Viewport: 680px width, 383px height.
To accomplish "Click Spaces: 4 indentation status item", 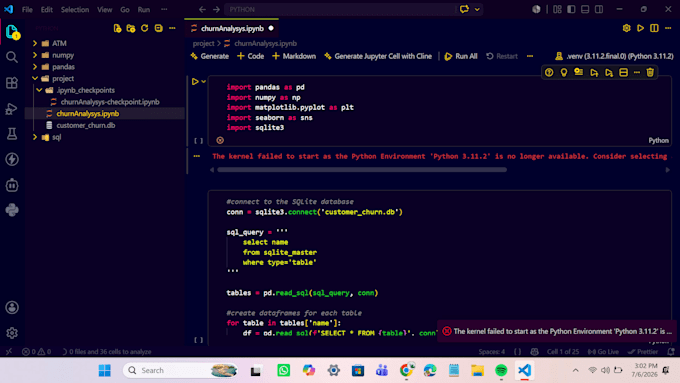I will (x=492, y=352).
